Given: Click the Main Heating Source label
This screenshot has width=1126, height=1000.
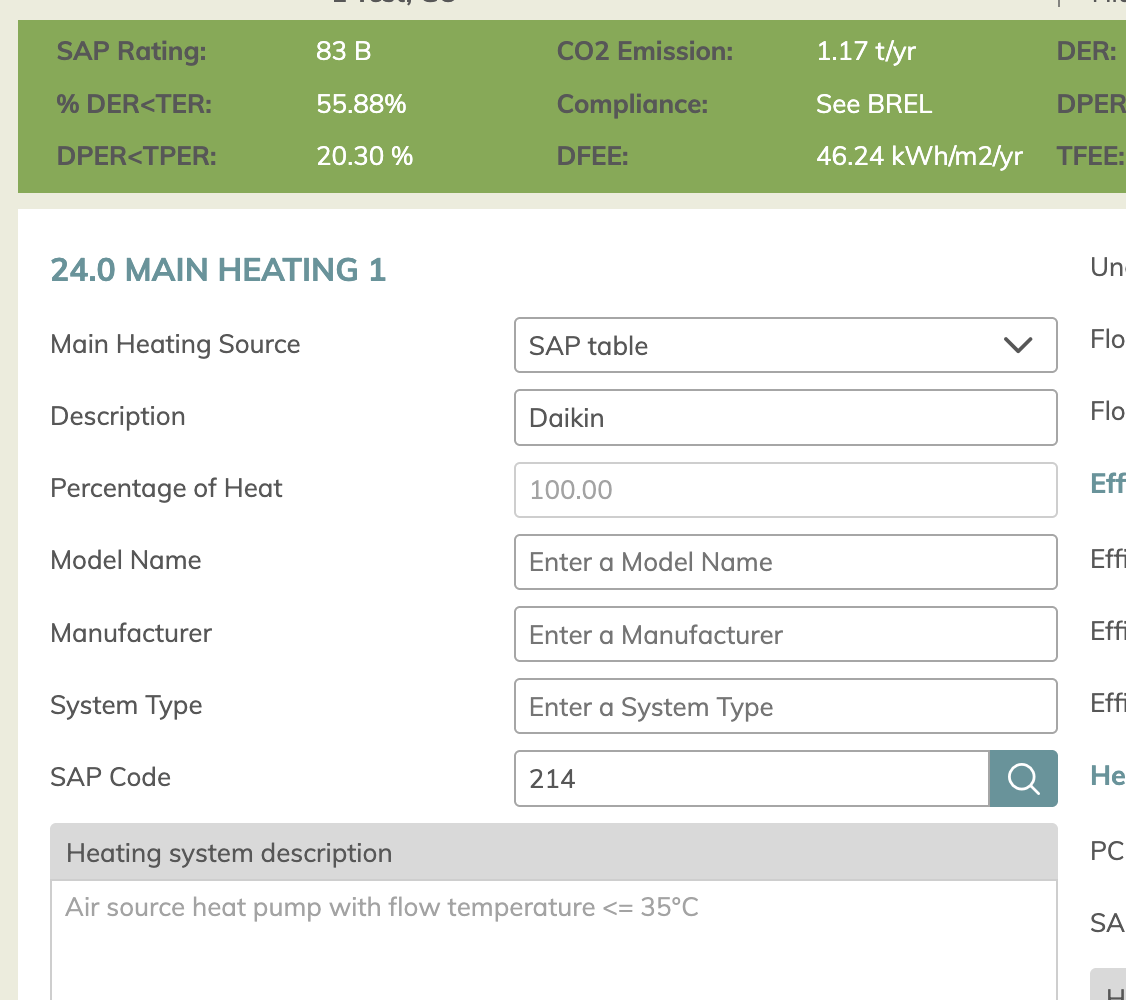Looking at the screenshot, I should point(175,344).
